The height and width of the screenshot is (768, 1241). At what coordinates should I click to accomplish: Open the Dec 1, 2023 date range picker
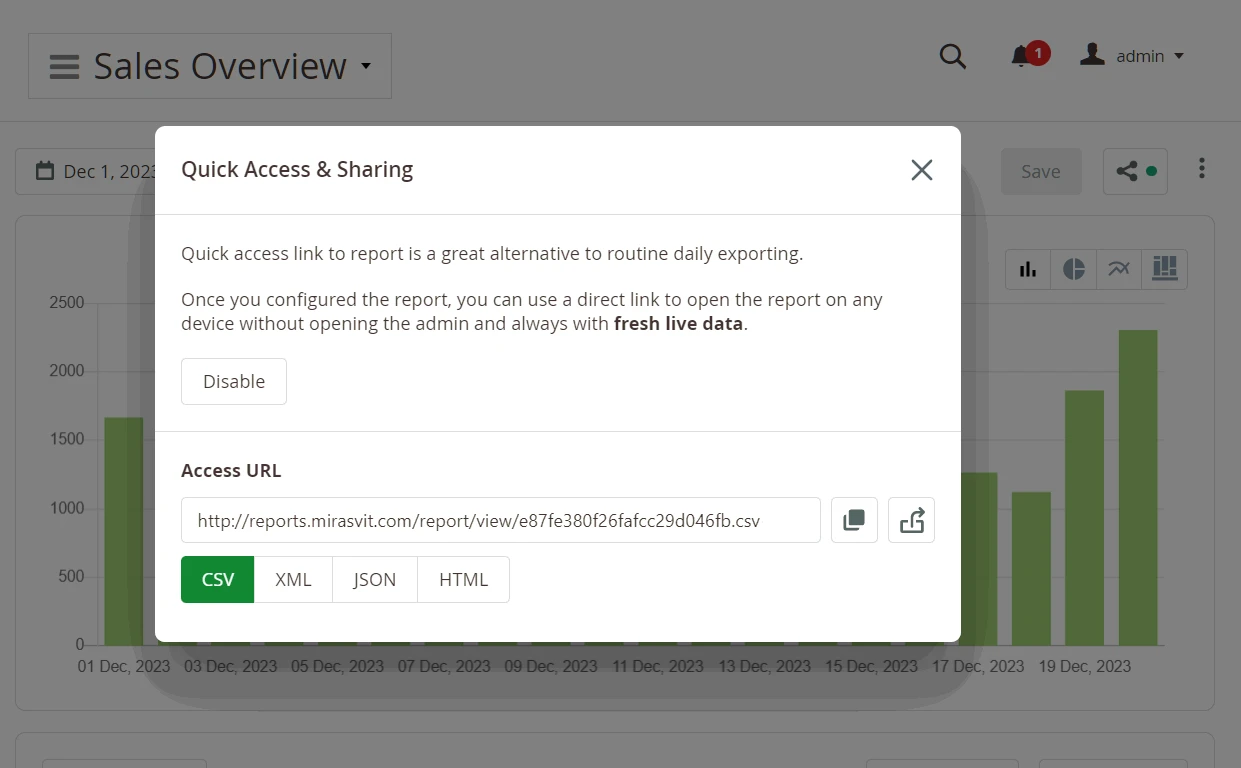pyautogui.click(x=95, y=172)
